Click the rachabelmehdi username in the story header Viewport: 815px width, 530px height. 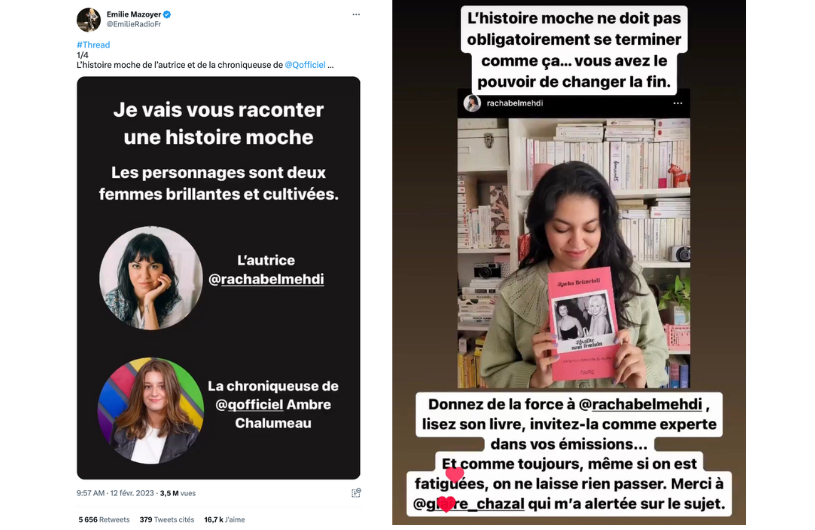515,103
